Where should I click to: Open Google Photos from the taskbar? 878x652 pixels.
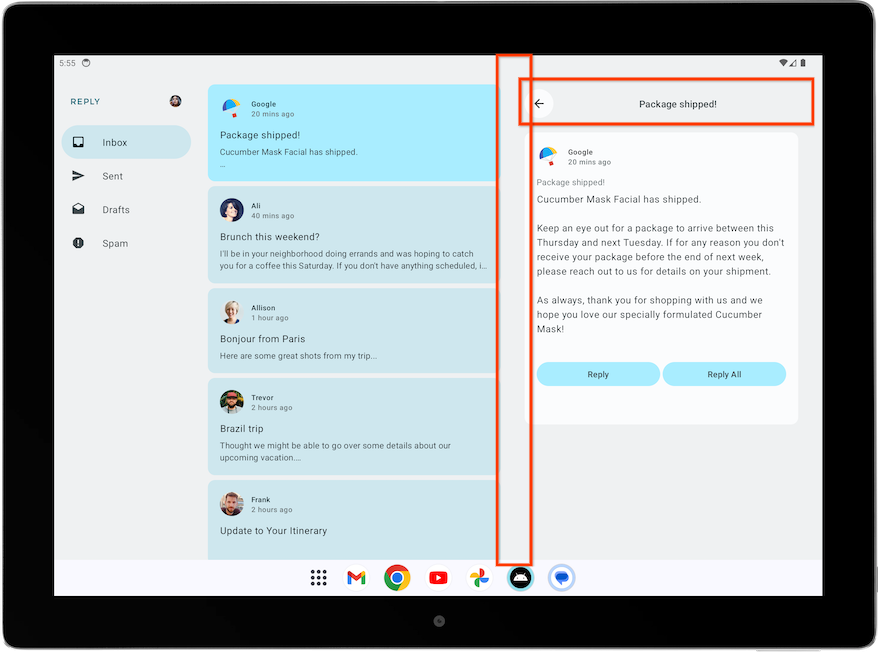pos(479,577)
